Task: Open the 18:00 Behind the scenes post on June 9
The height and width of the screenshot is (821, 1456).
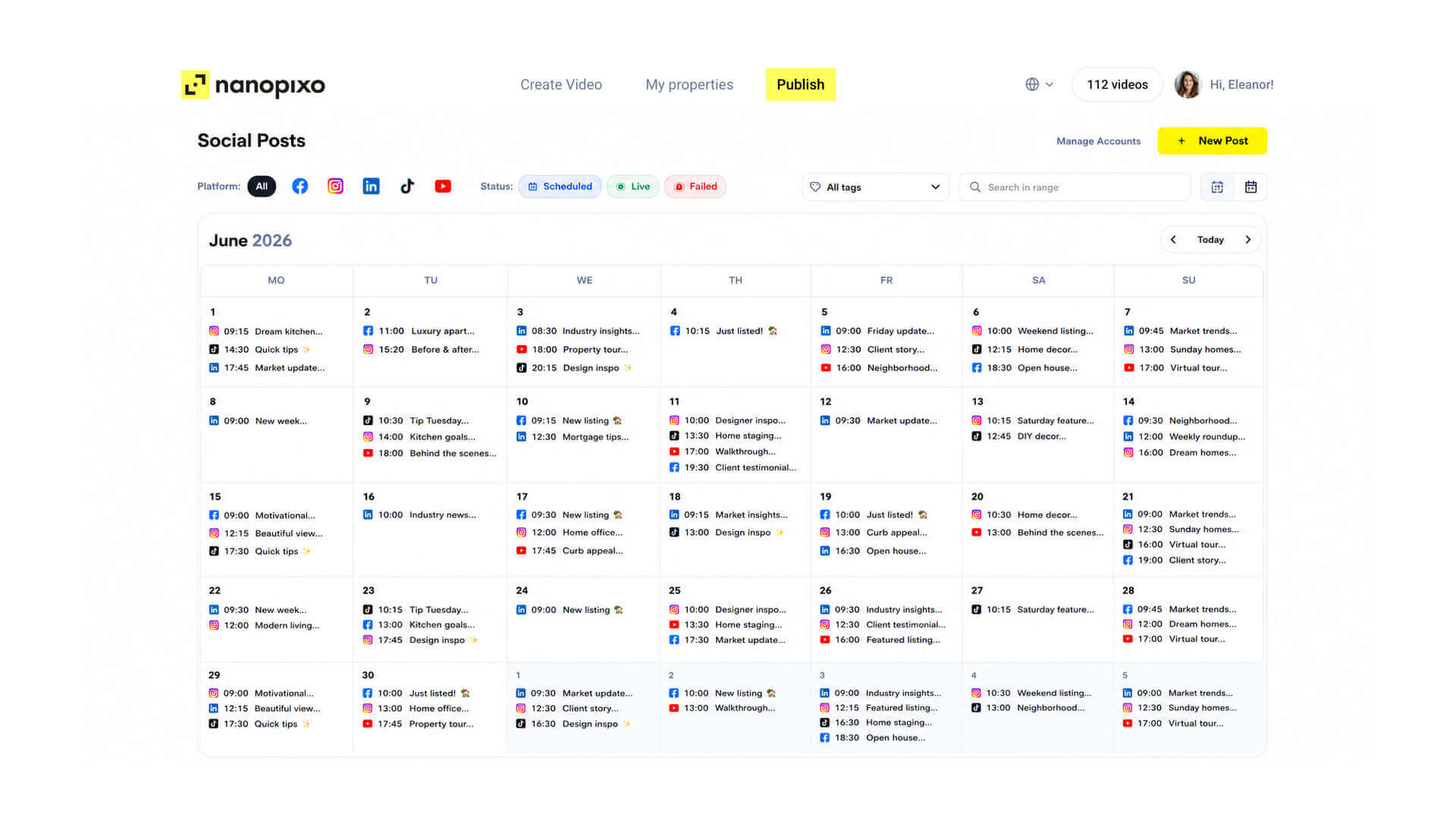Action: coord(430,454)
